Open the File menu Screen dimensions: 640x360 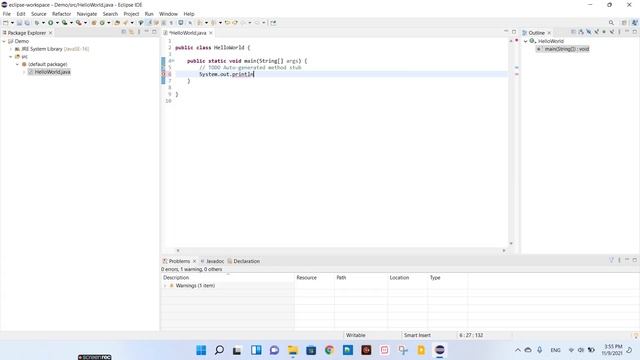click(7, 14)
